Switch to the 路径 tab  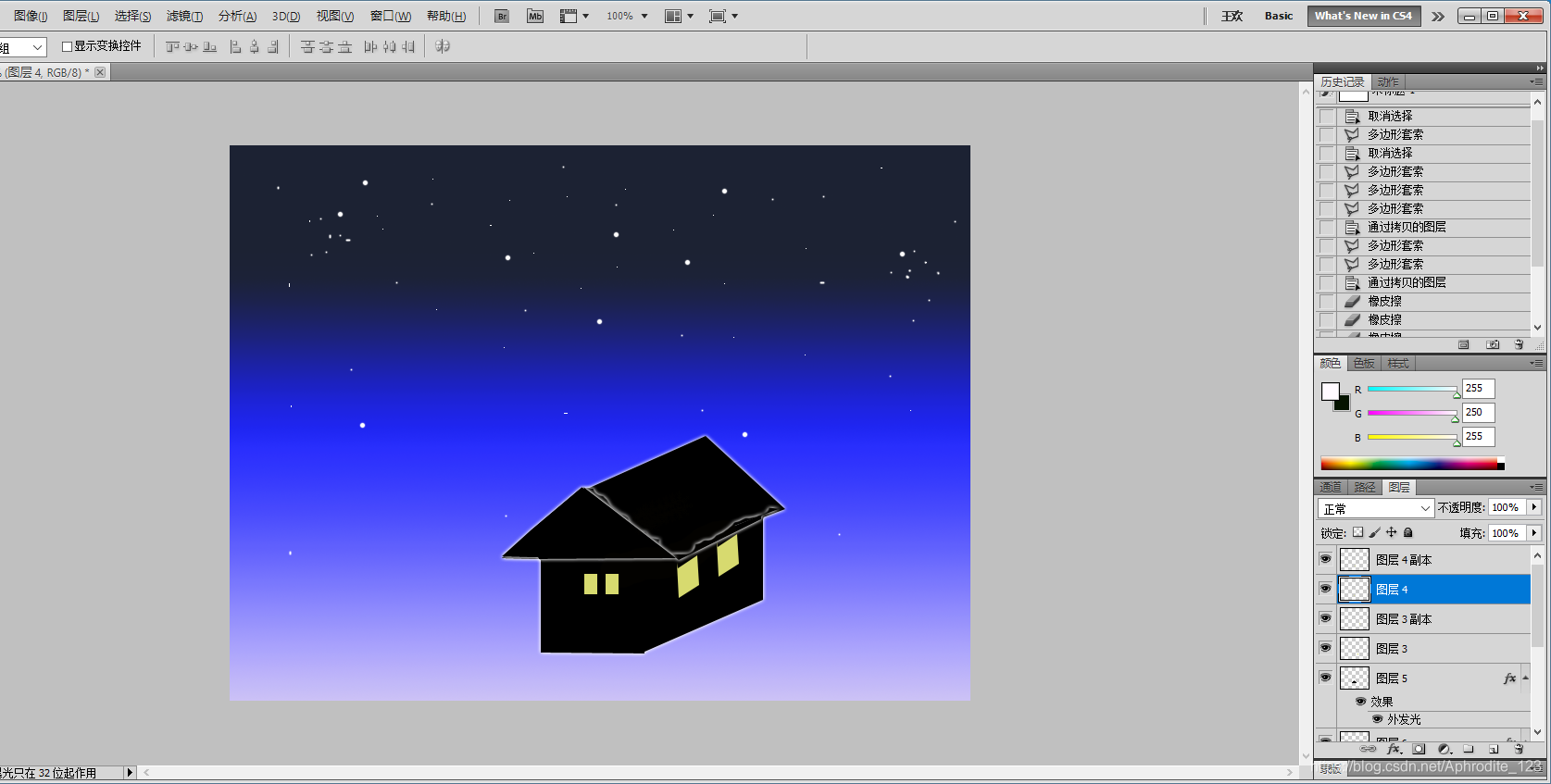pyautogui.click(x=1365, y=487)
